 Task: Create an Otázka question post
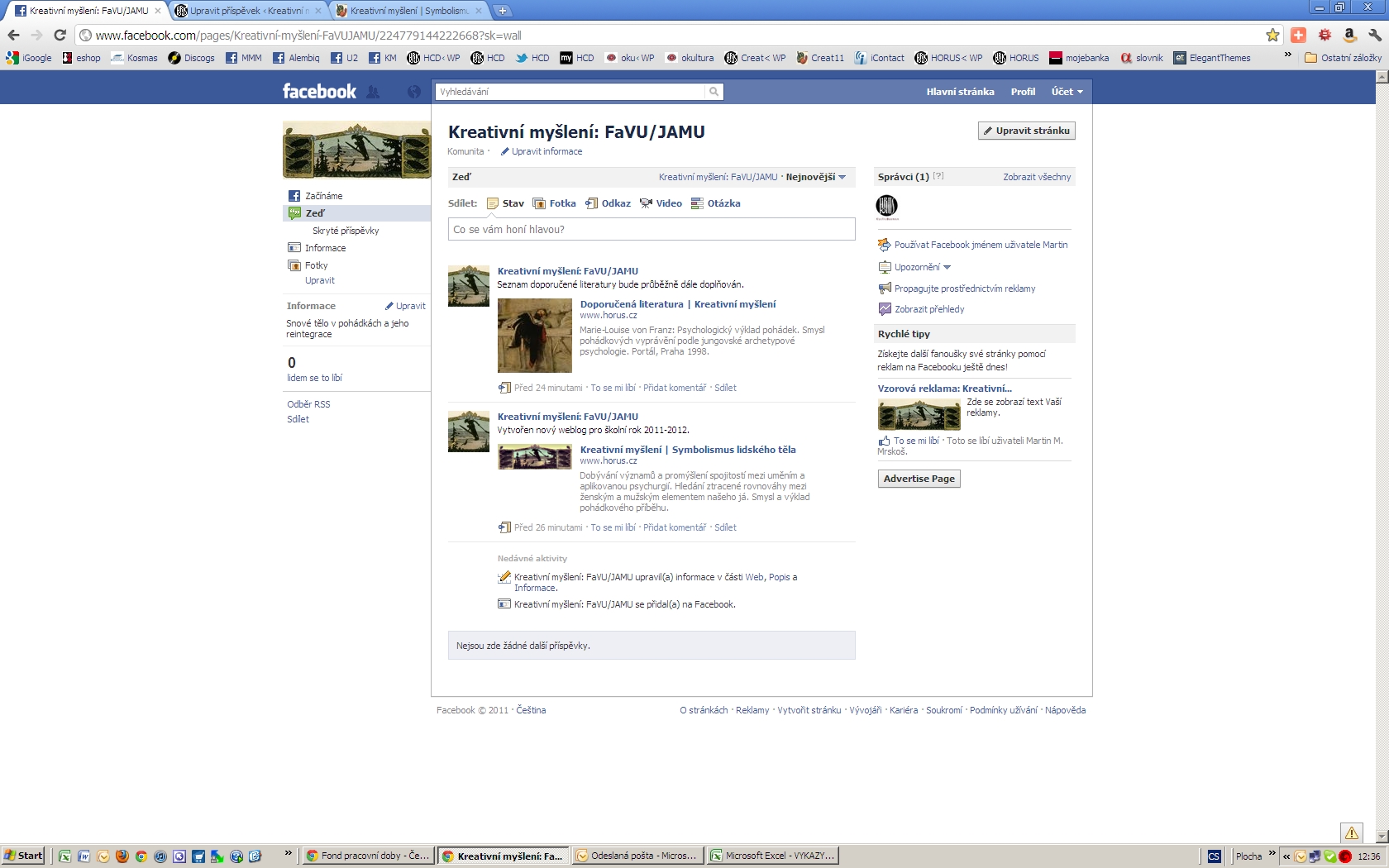[x=716, y=203]
